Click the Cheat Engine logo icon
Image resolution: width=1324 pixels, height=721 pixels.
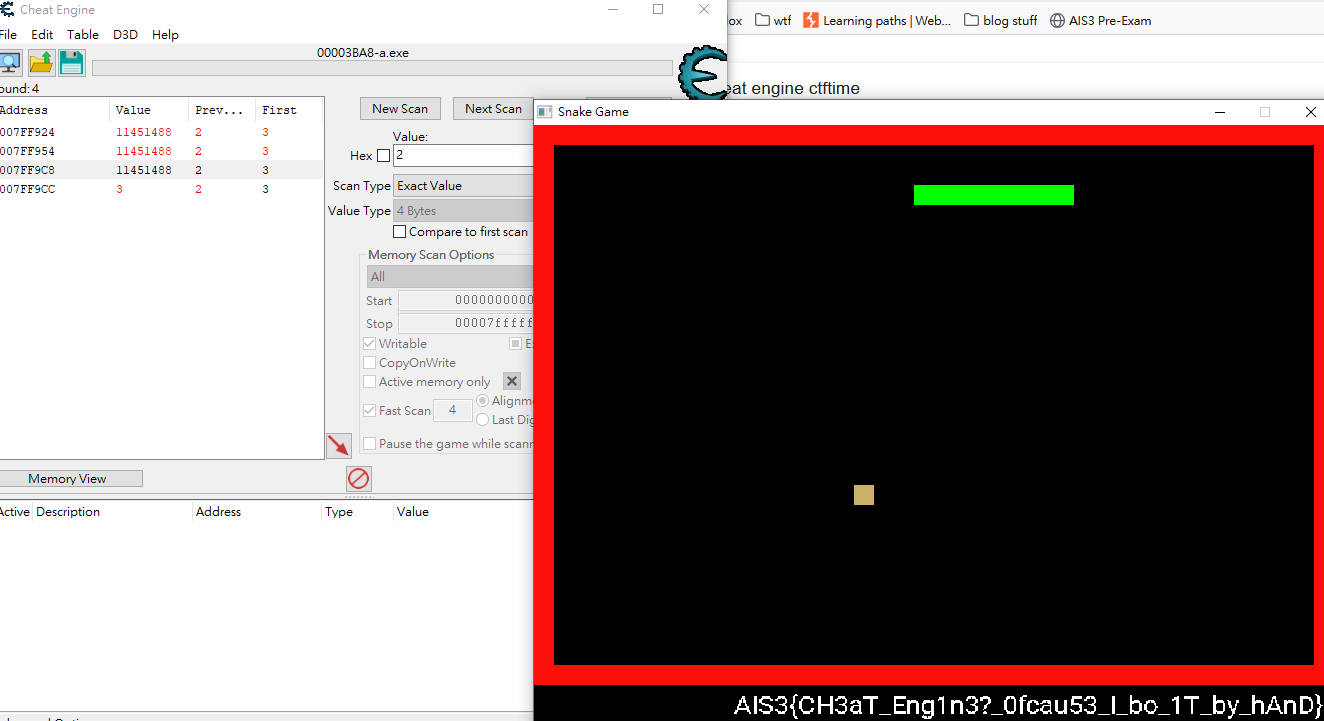click(701, 73)
